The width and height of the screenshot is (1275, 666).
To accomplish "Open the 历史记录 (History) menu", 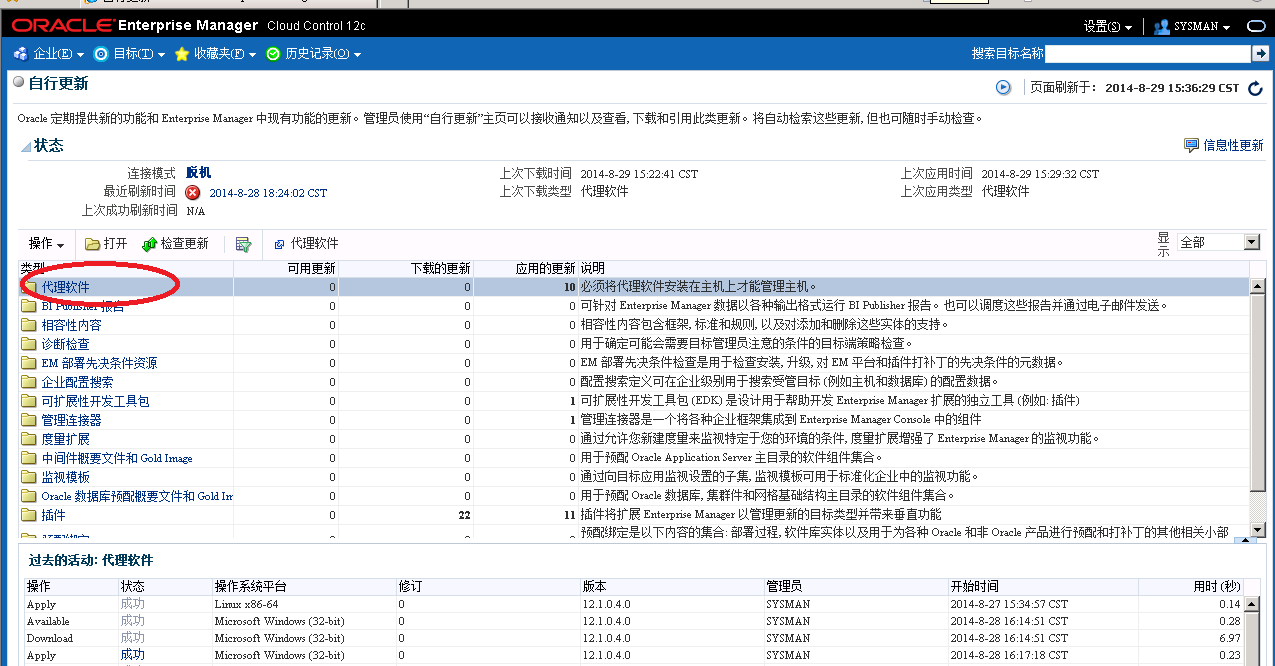I will click(313, 54).
